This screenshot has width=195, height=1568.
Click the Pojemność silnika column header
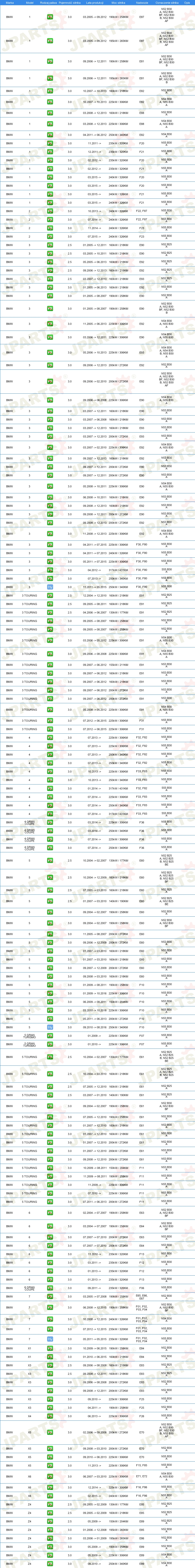click(70, 2)
